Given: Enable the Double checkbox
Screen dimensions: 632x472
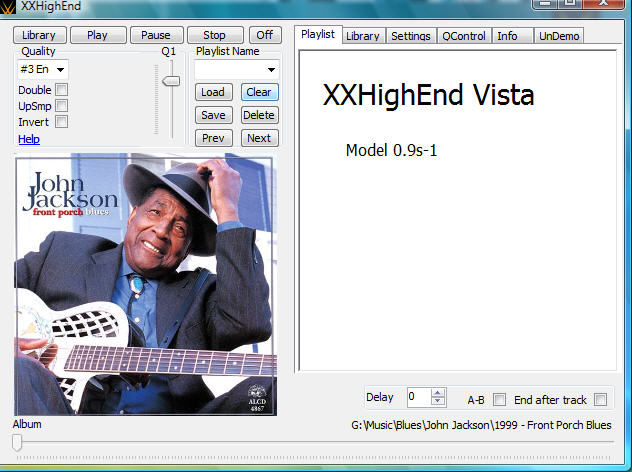Looking at the screenshot, I should point(61,89).
